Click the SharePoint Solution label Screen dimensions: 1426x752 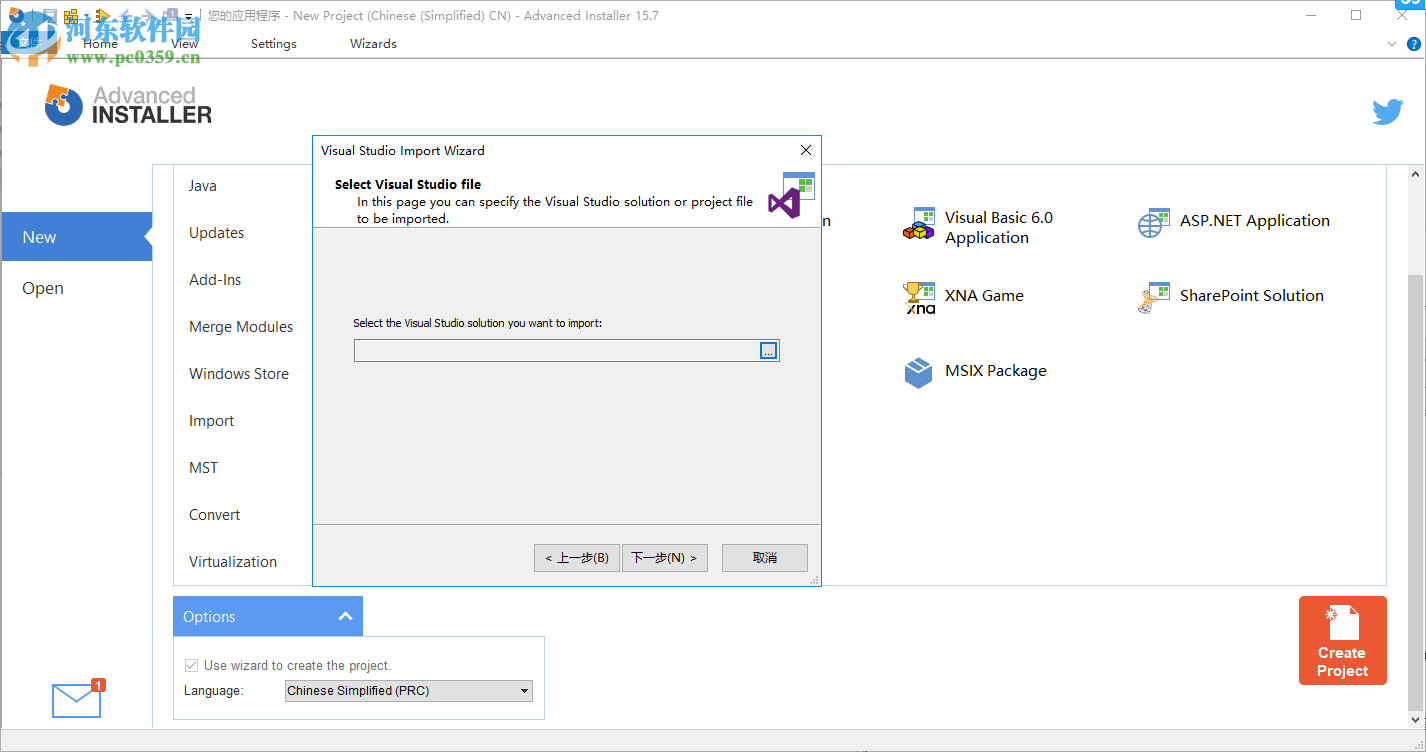[1252, 296]
